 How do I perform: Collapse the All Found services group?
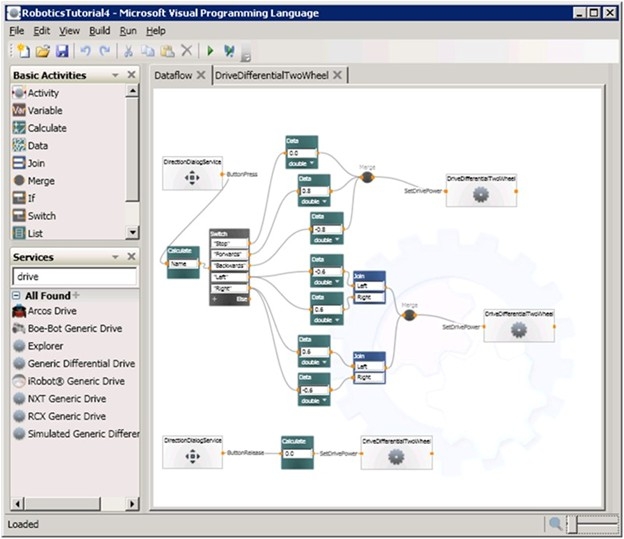(x=16, y=295)
